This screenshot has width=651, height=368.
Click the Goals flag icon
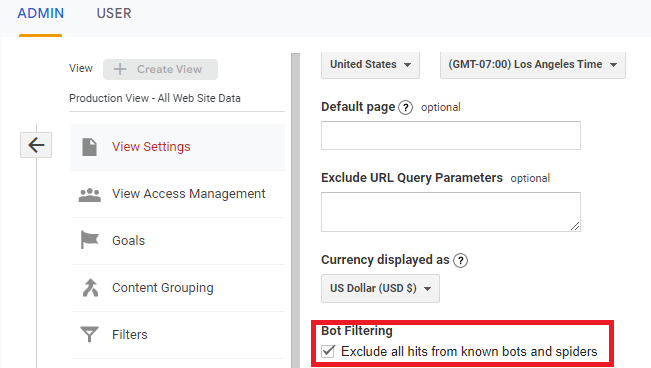(x=89, y=240)
